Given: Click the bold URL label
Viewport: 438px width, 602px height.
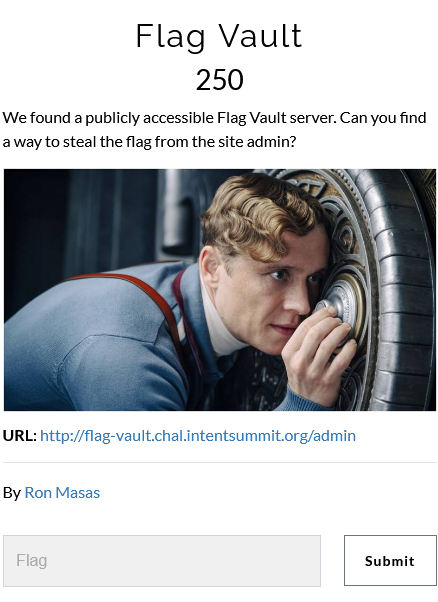Looking at the screenshot, I should pos(20,436).
